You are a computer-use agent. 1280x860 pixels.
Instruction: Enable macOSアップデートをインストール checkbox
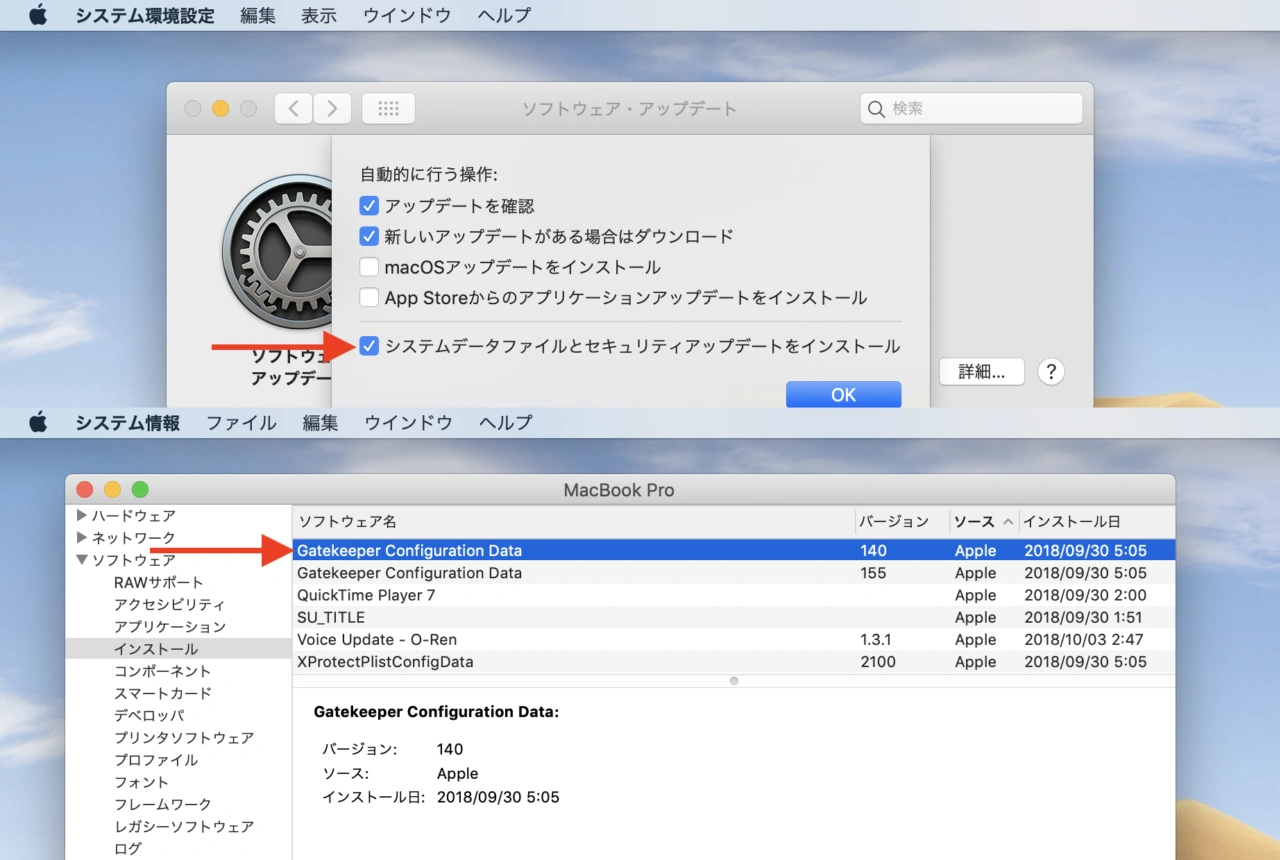pyautogui.click(x=369, y=267)
